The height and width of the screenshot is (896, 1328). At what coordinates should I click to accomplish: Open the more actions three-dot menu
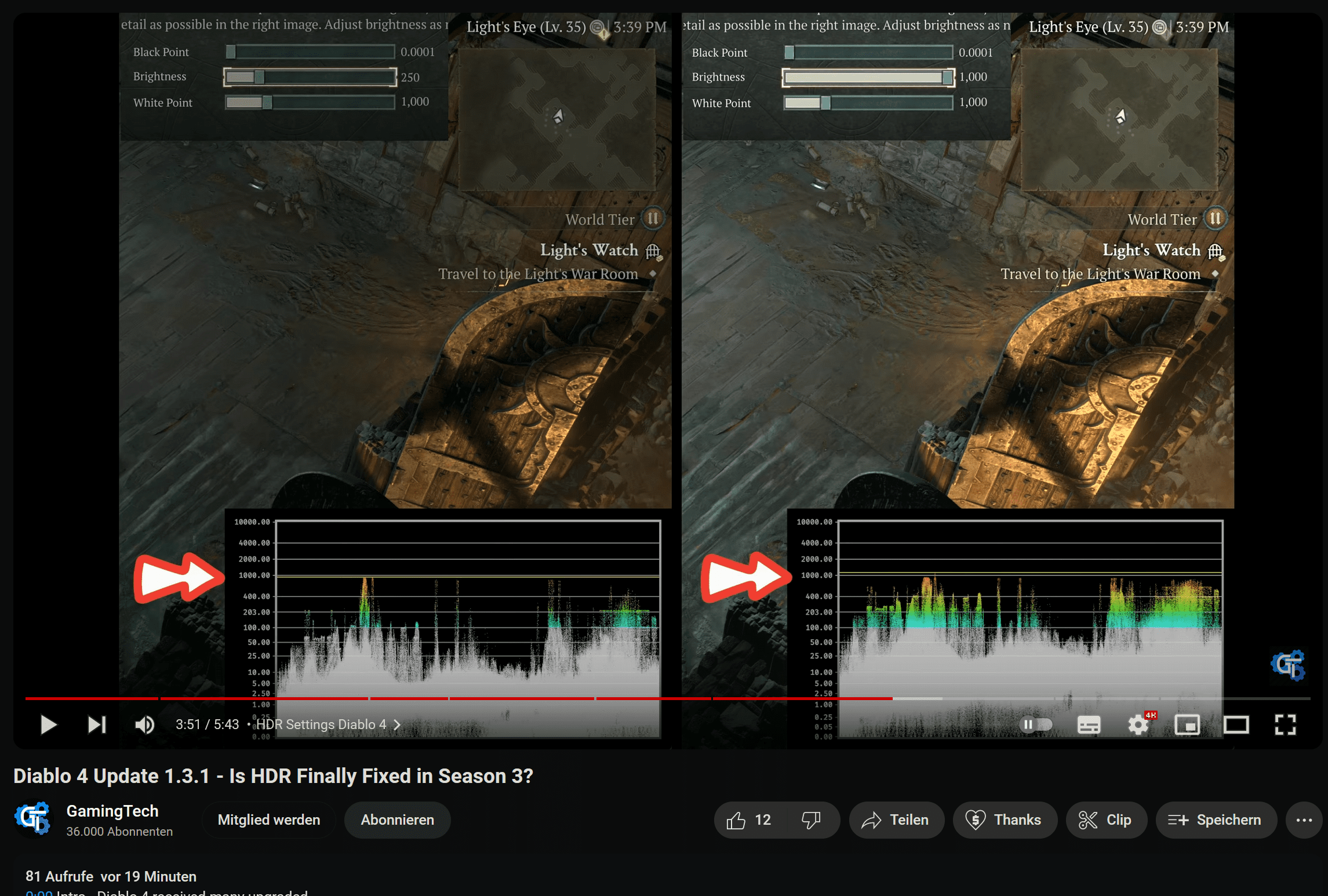[x=1304, y=819]
